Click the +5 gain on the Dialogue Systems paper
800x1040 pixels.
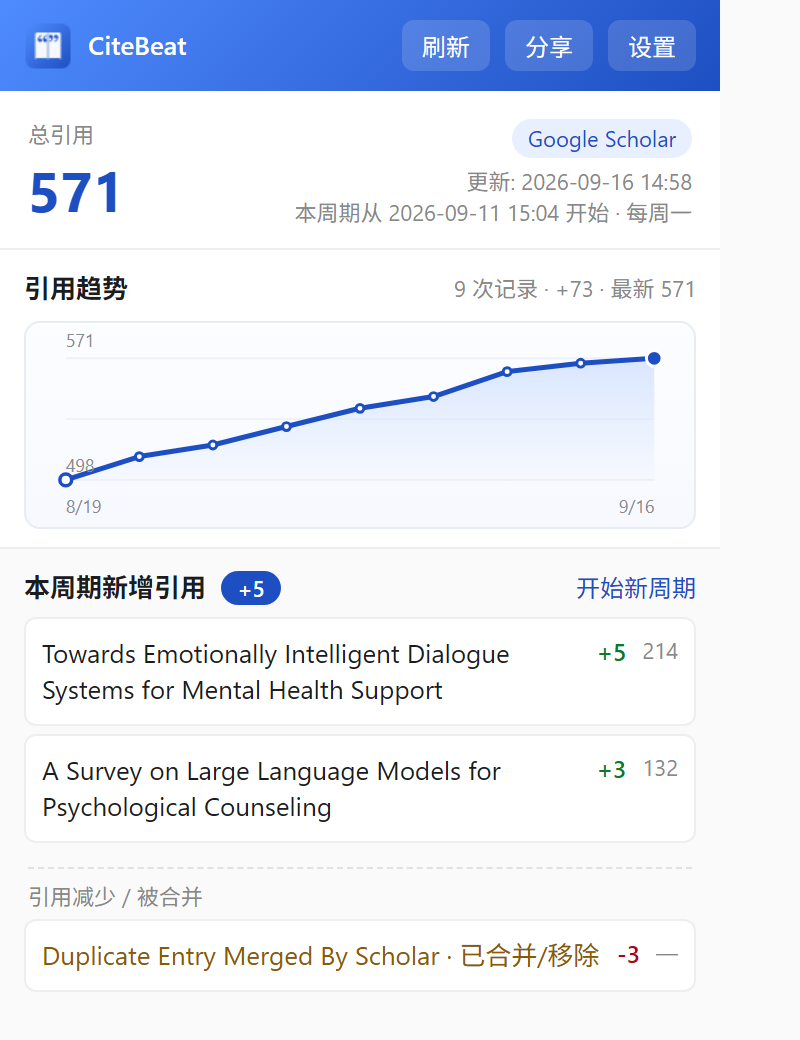[x=612, y=653]
